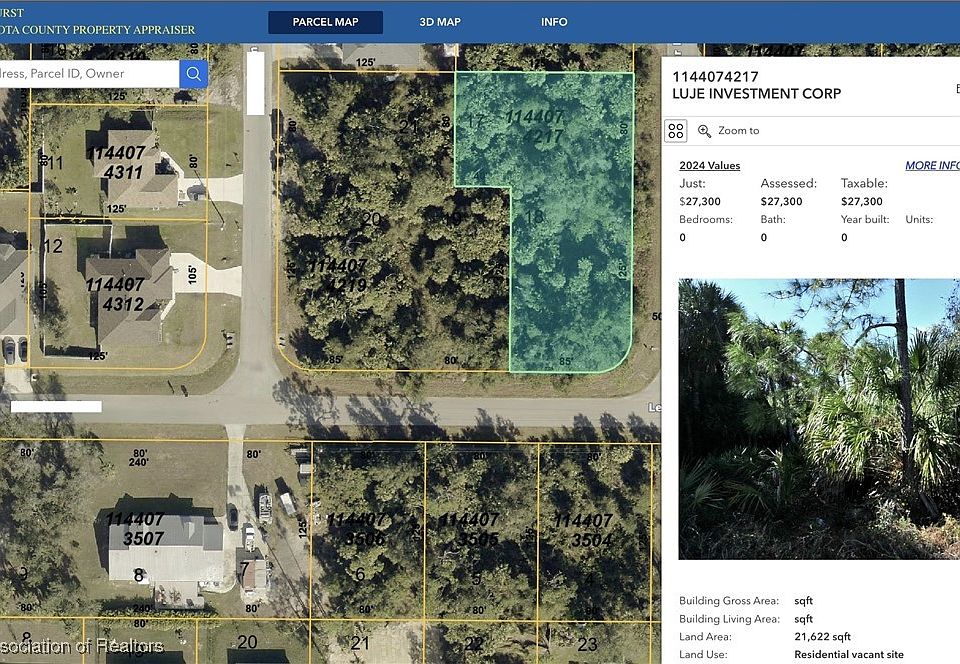Click parcel ID 1144074217 in info panel
This screenshot has width=960, height=664.
point(715,77)
